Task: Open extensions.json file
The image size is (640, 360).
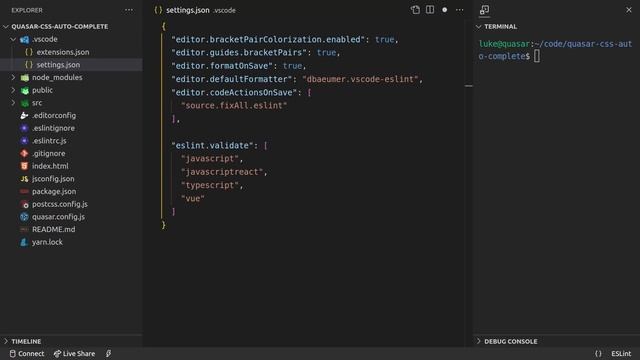Action: click(63, 52)
